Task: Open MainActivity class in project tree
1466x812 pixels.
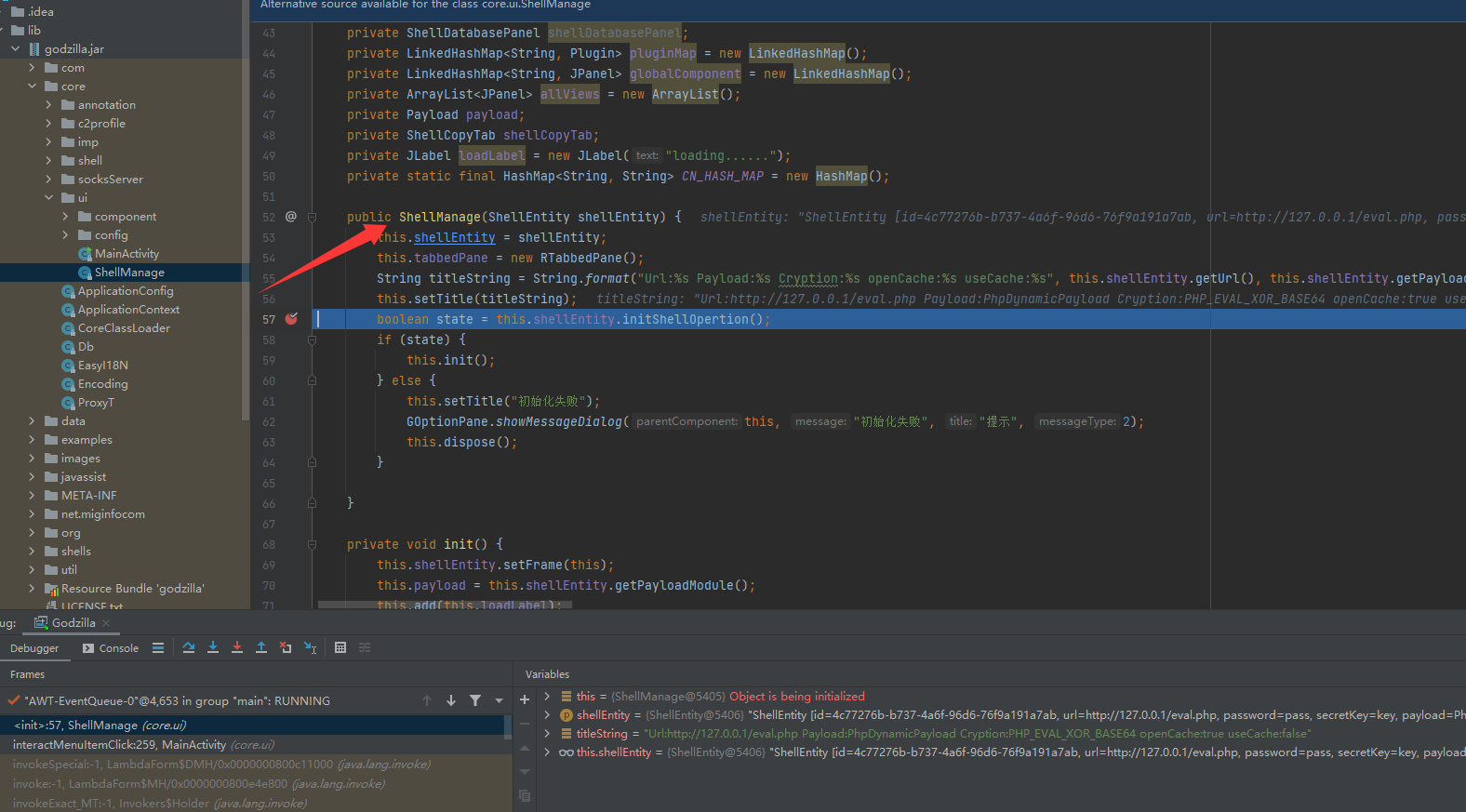Action: click(127, 254)
